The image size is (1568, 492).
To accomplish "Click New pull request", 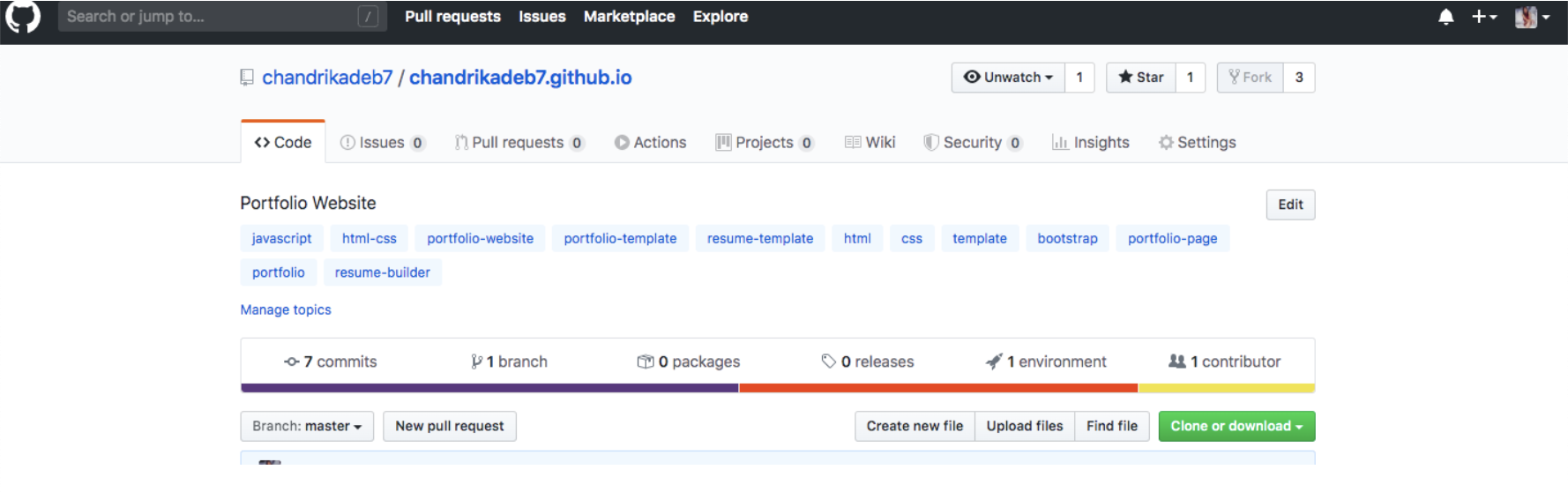I will coord(450,426).
